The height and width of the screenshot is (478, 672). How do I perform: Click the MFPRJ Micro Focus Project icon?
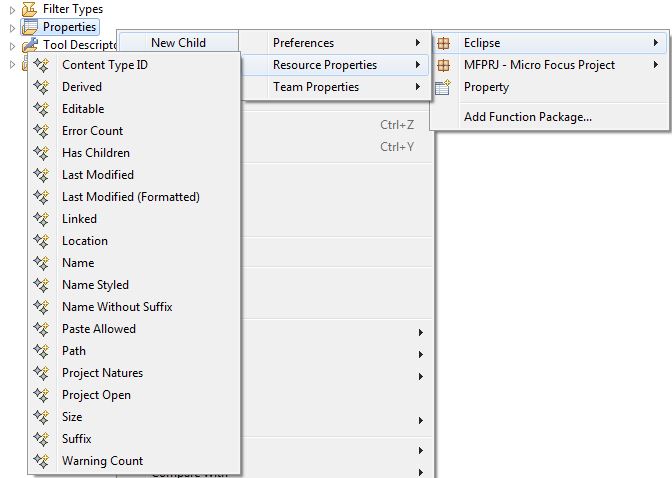click(444, 65)
